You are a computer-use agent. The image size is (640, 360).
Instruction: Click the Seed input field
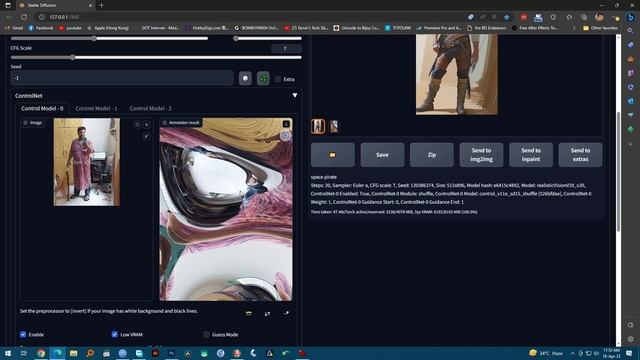[x=122, y=78]
